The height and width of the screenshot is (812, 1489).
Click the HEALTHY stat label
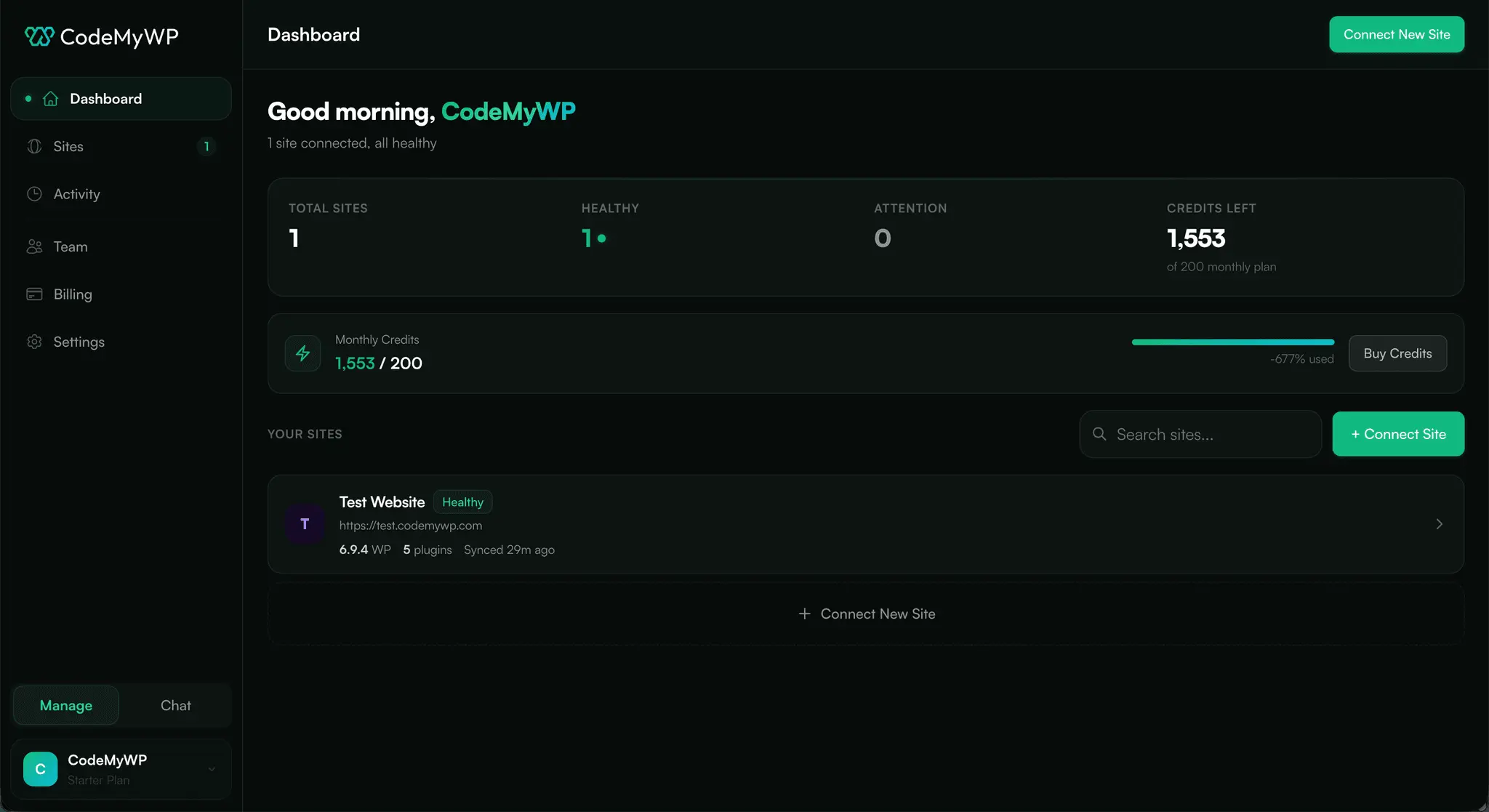point(610,208)
